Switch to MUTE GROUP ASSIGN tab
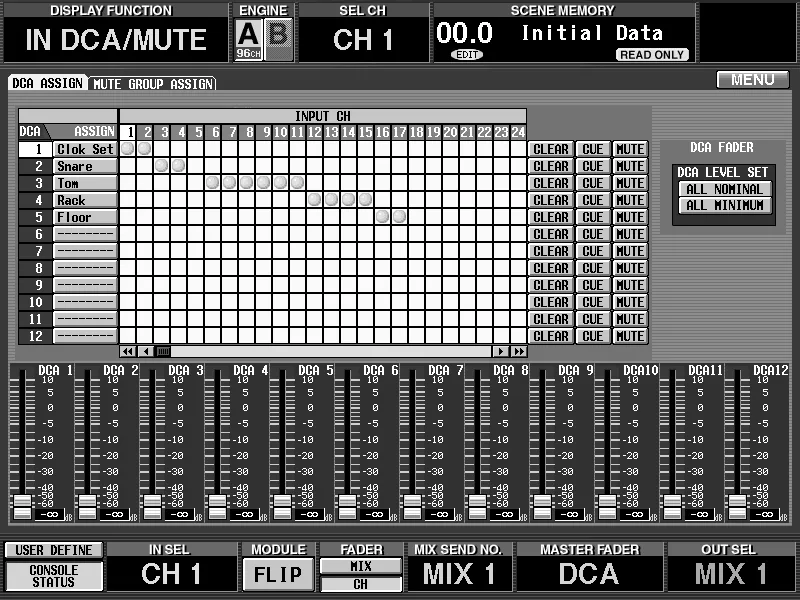Viewport: 800px width, 600px height. (x=153, y=84)
